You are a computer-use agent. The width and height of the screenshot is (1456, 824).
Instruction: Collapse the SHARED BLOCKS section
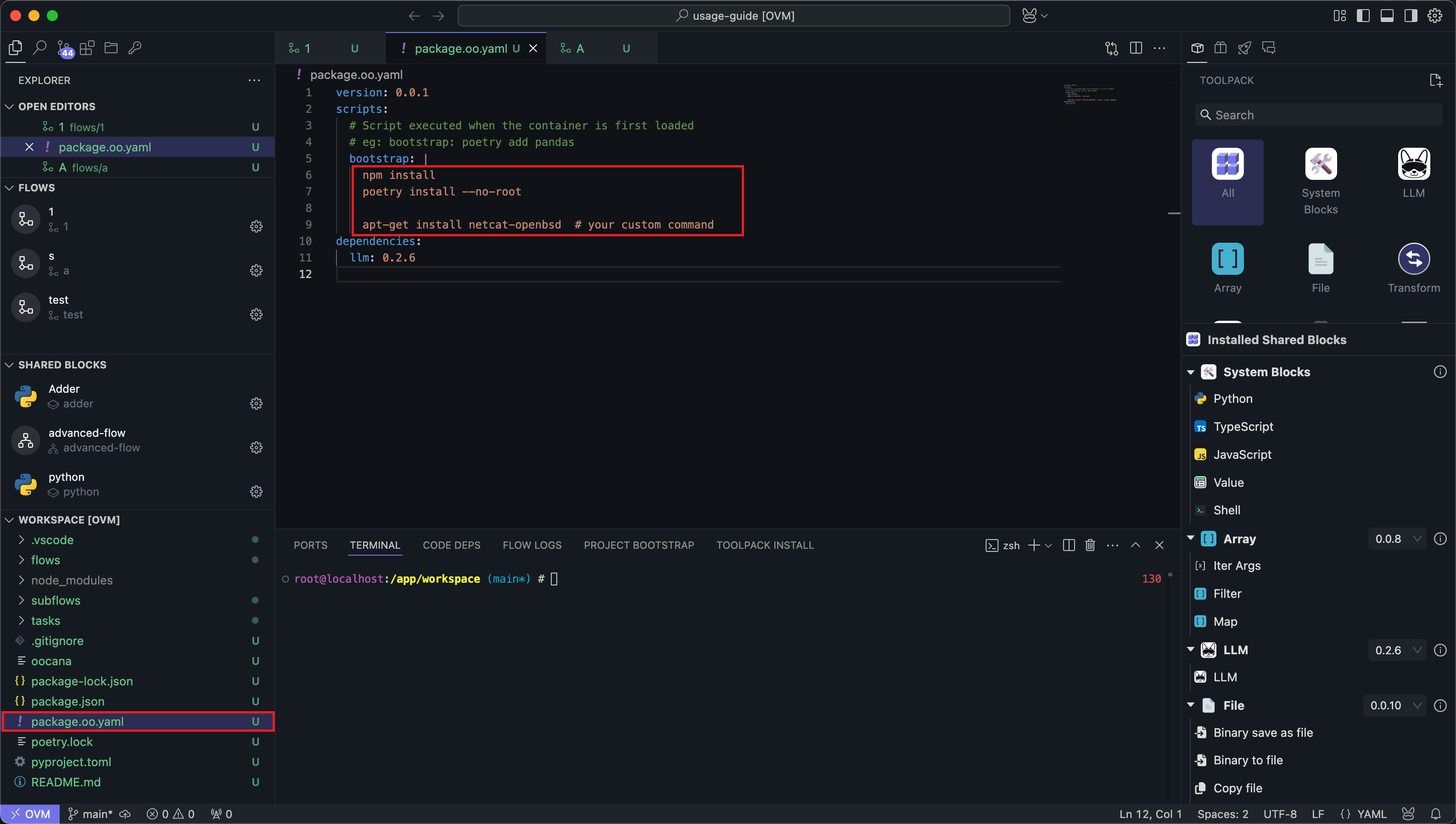[x=62, y=364]
